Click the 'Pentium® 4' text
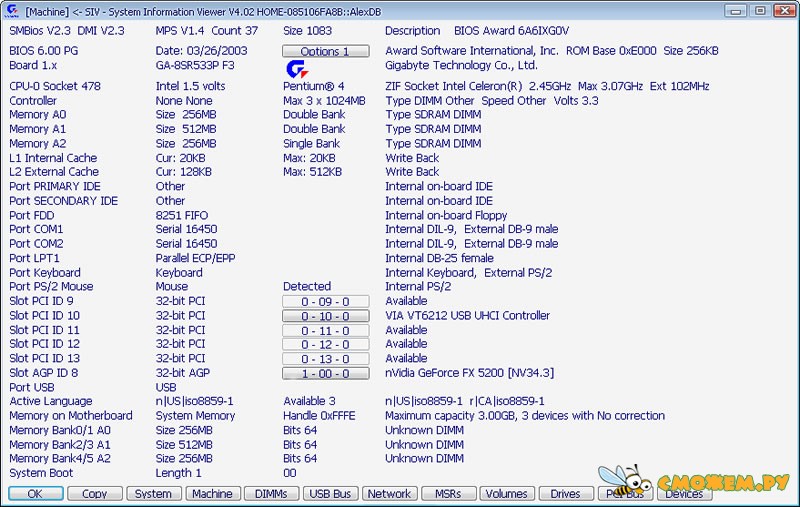The image size is (800, 507). (314, 86)
